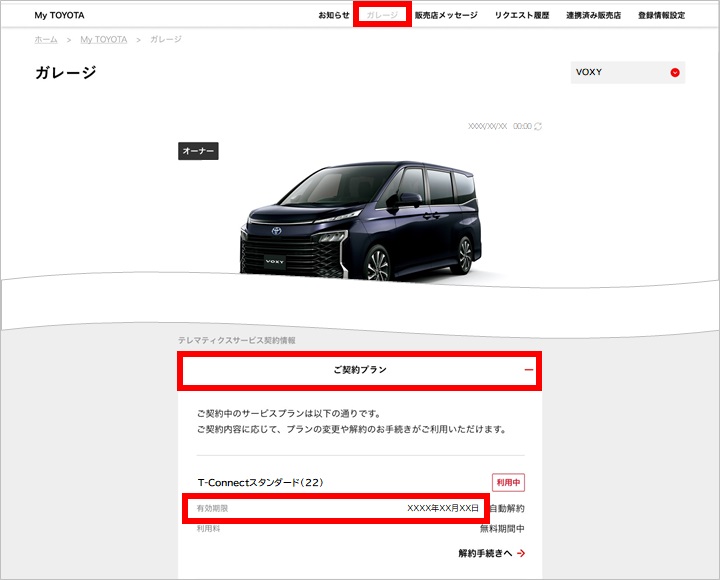The height and width of the screenshot is (580, 720).
Task: Open 登録情報設定 settings page
Action: [661, 15]
